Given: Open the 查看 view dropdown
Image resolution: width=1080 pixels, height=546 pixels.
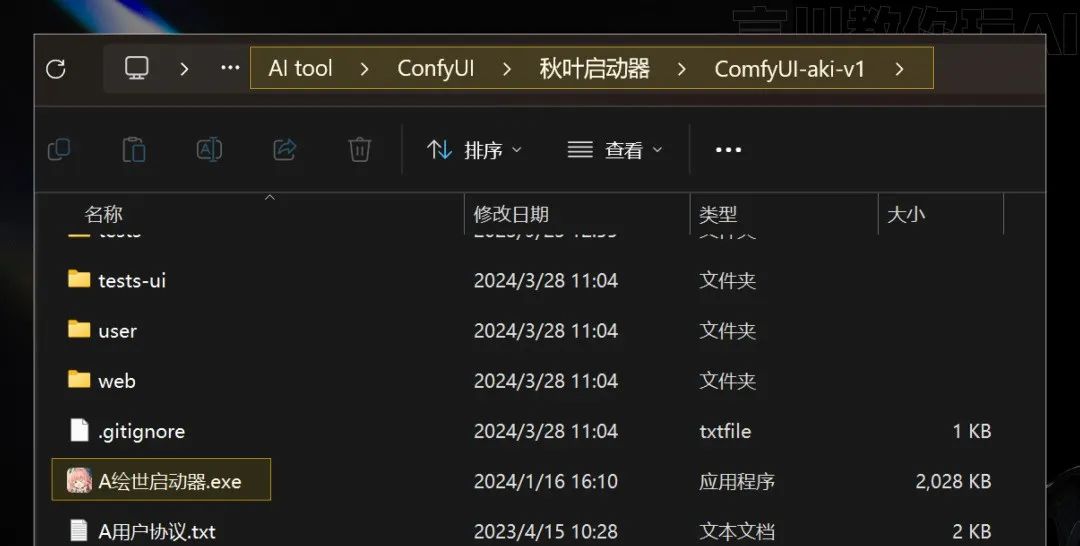Looking at the screenshot, I should (x=614, y=149).
